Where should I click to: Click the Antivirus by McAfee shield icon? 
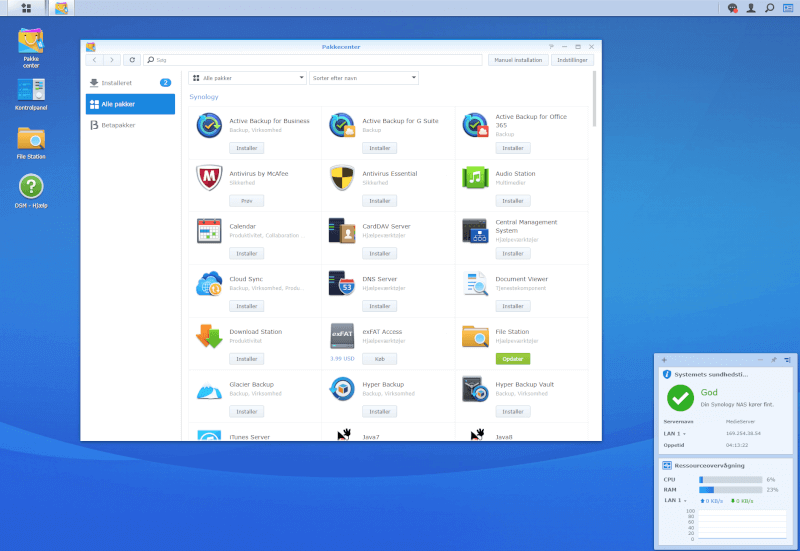209,178
